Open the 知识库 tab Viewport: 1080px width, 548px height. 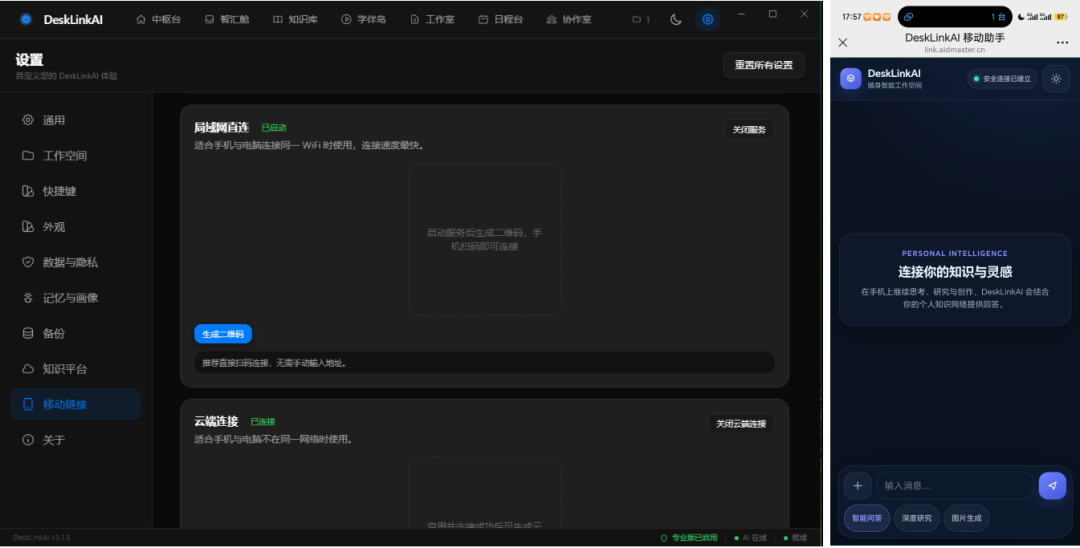click(x=295, y=19)
